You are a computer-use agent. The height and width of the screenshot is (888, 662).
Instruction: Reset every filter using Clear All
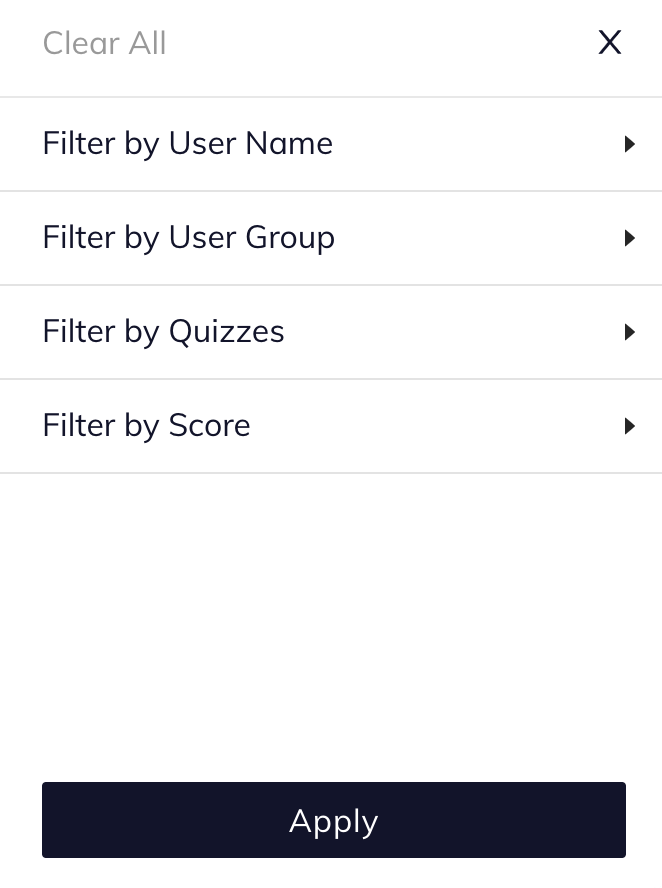point(104,43)
